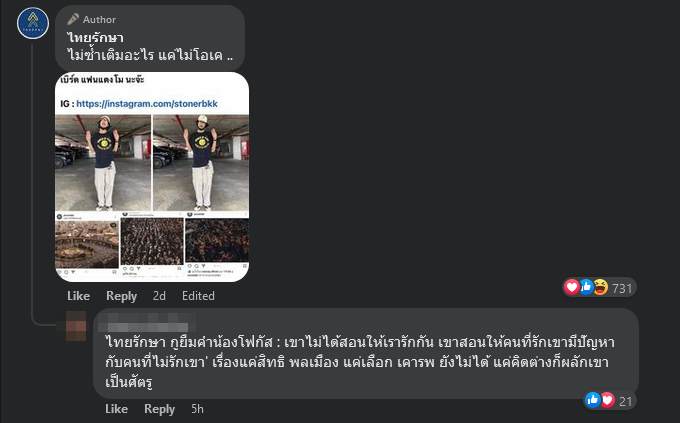Click the blue like icon on the reply's reactions
The height and width of the screenshot is (423, 680).
click(x=592, y=400)
